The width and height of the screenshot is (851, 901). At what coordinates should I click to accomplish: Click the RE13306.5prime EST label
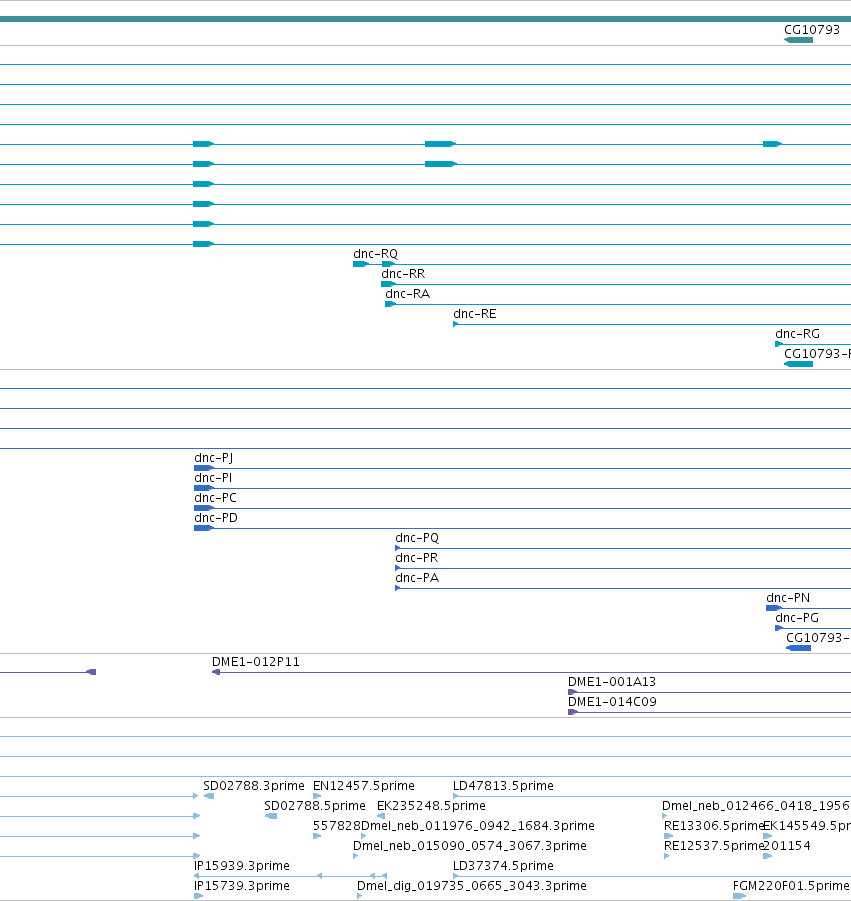[714, 826]
